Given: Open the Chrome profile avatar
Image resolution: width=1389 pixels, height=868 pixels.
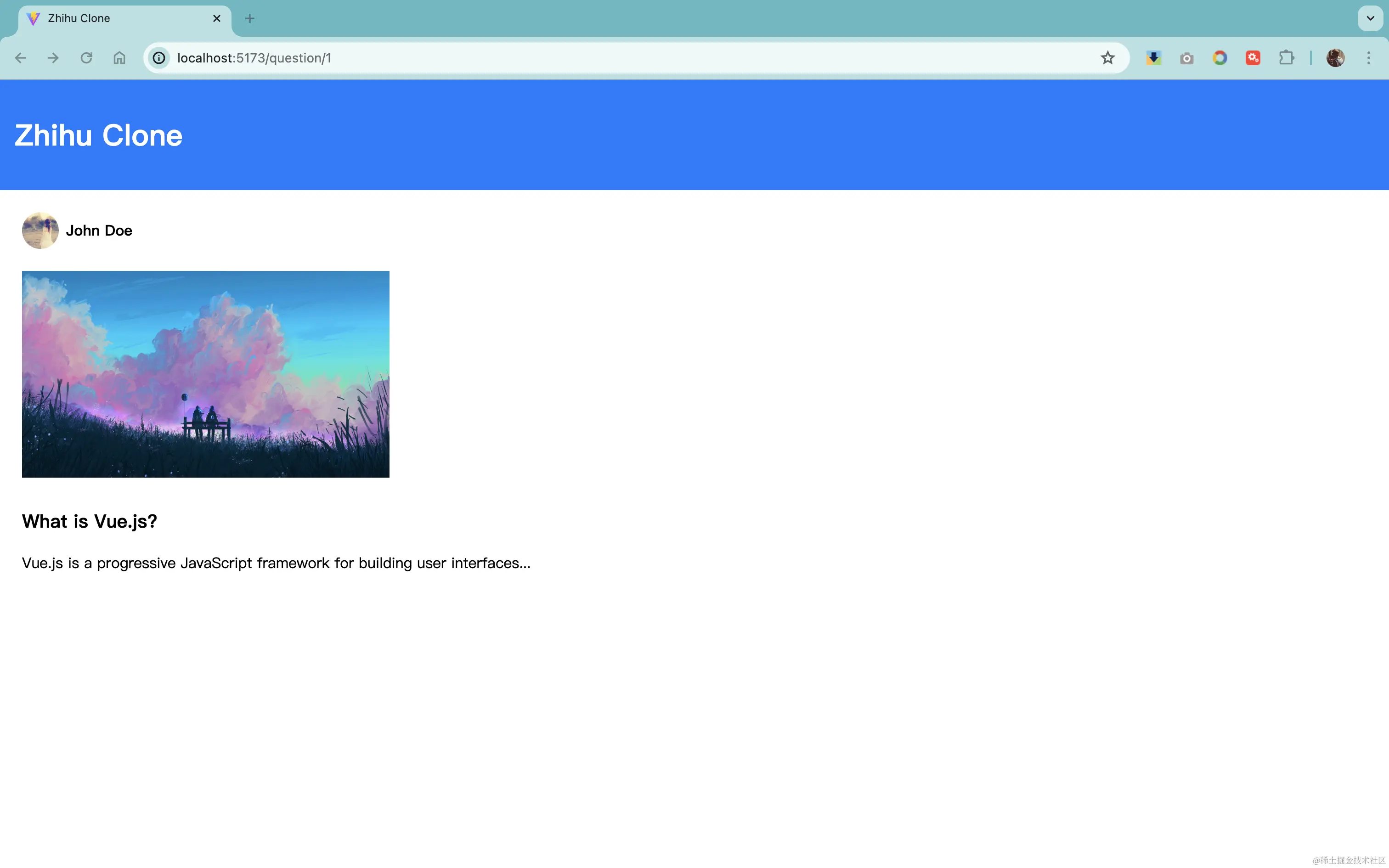Looking at the screenshot, I should pos(1335,58).
